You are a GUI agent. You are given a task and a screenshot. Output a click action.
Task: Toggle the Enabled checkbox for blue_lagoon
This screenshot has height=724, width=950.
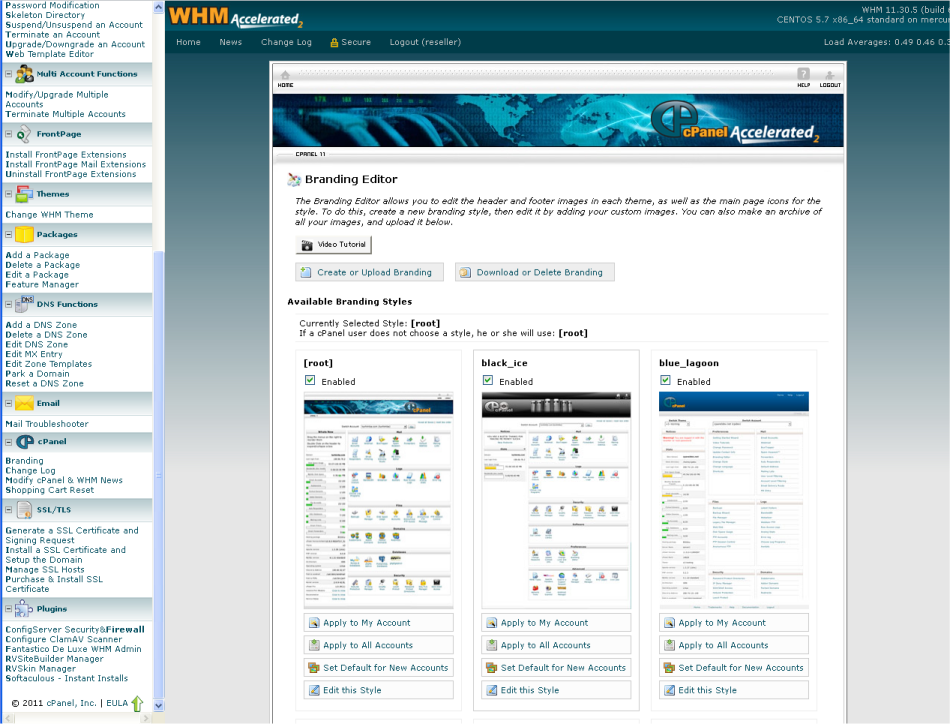point(665,380)
